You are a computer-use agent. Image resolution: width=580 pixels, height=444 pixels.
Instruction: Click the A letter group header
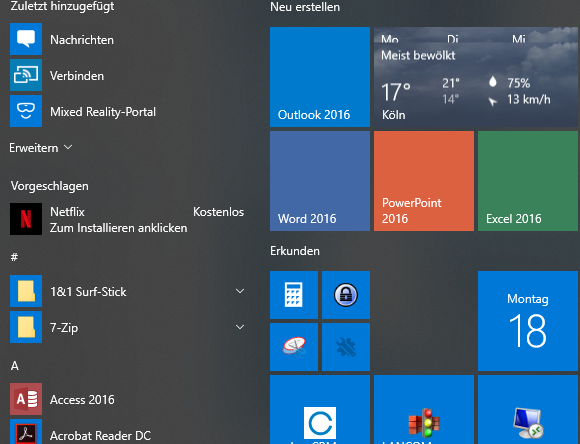pos(14,366)
